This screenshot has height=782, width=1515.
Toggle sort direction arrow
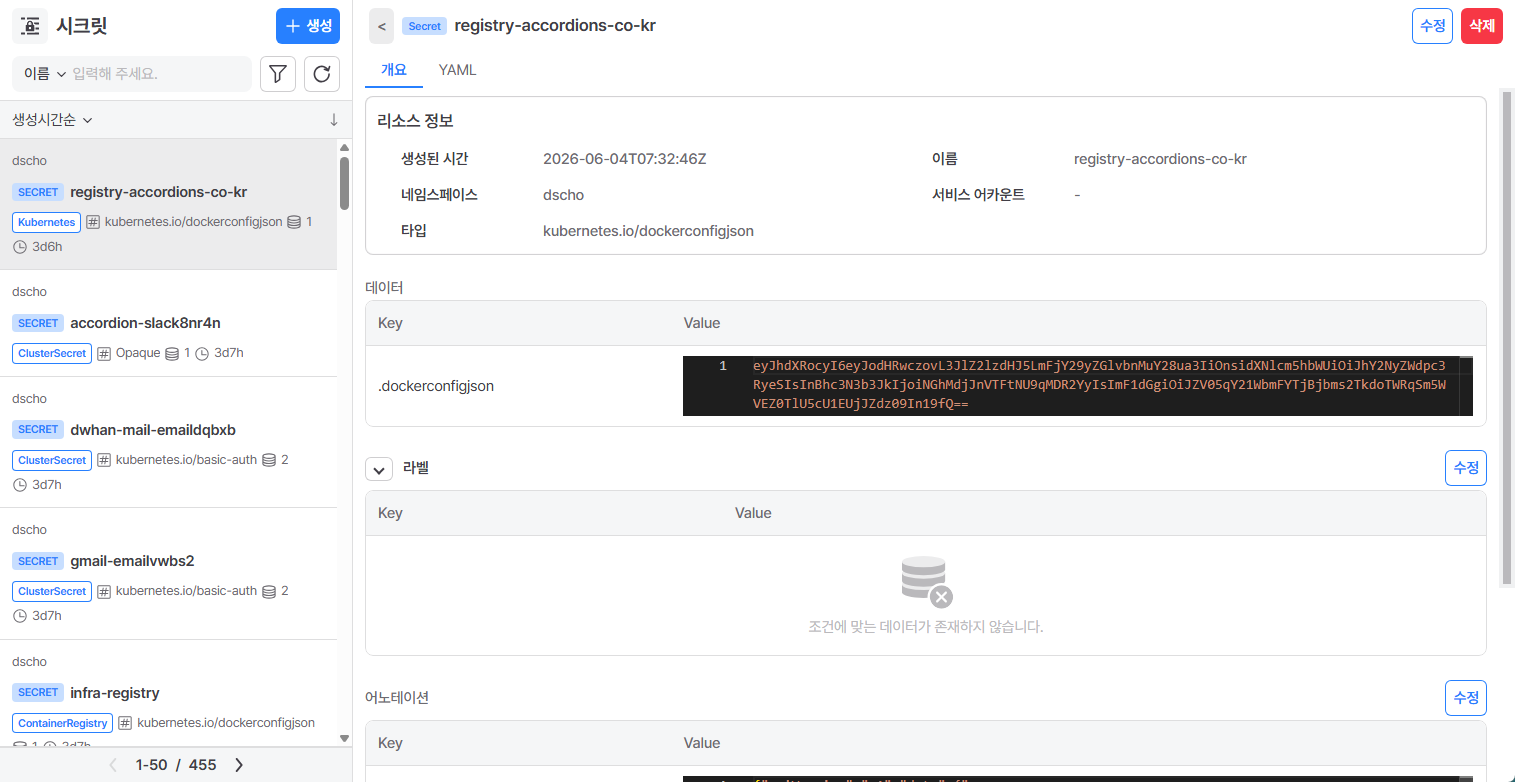point(334,120)
